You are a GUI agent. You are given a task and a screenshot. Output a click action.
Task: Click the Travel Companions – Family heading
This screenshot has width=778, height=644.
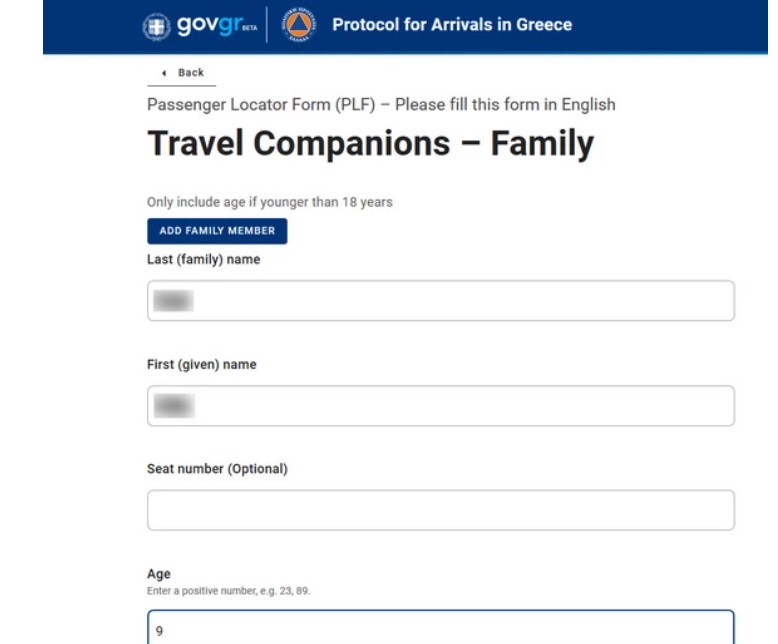(370, 144)
